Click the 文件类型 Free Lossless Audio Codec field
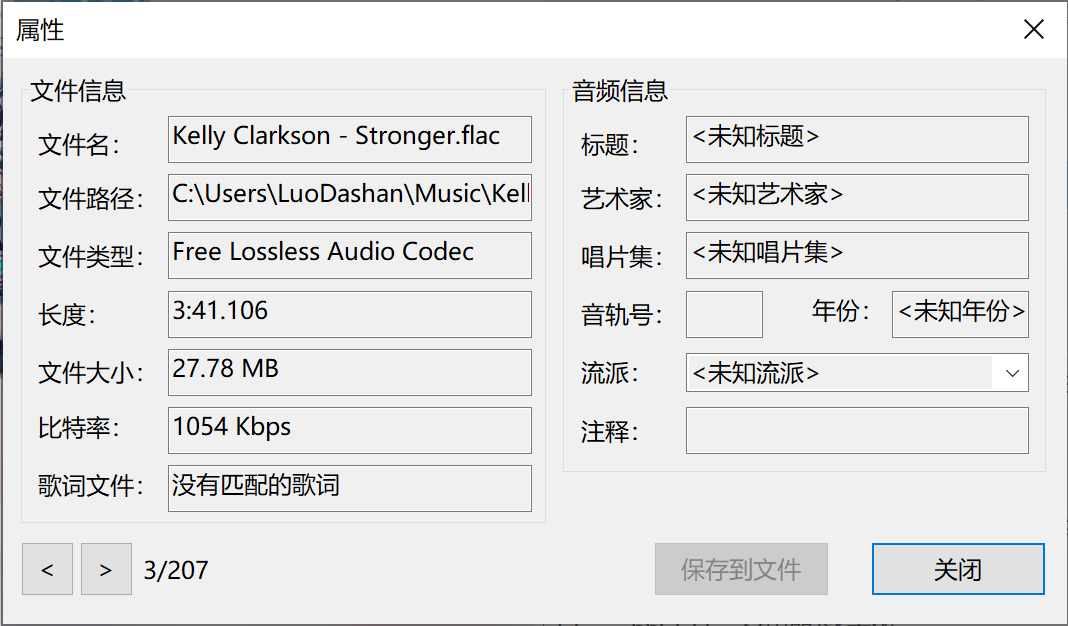The width and height of the screenshot is (1068, 626). [349, 255]
